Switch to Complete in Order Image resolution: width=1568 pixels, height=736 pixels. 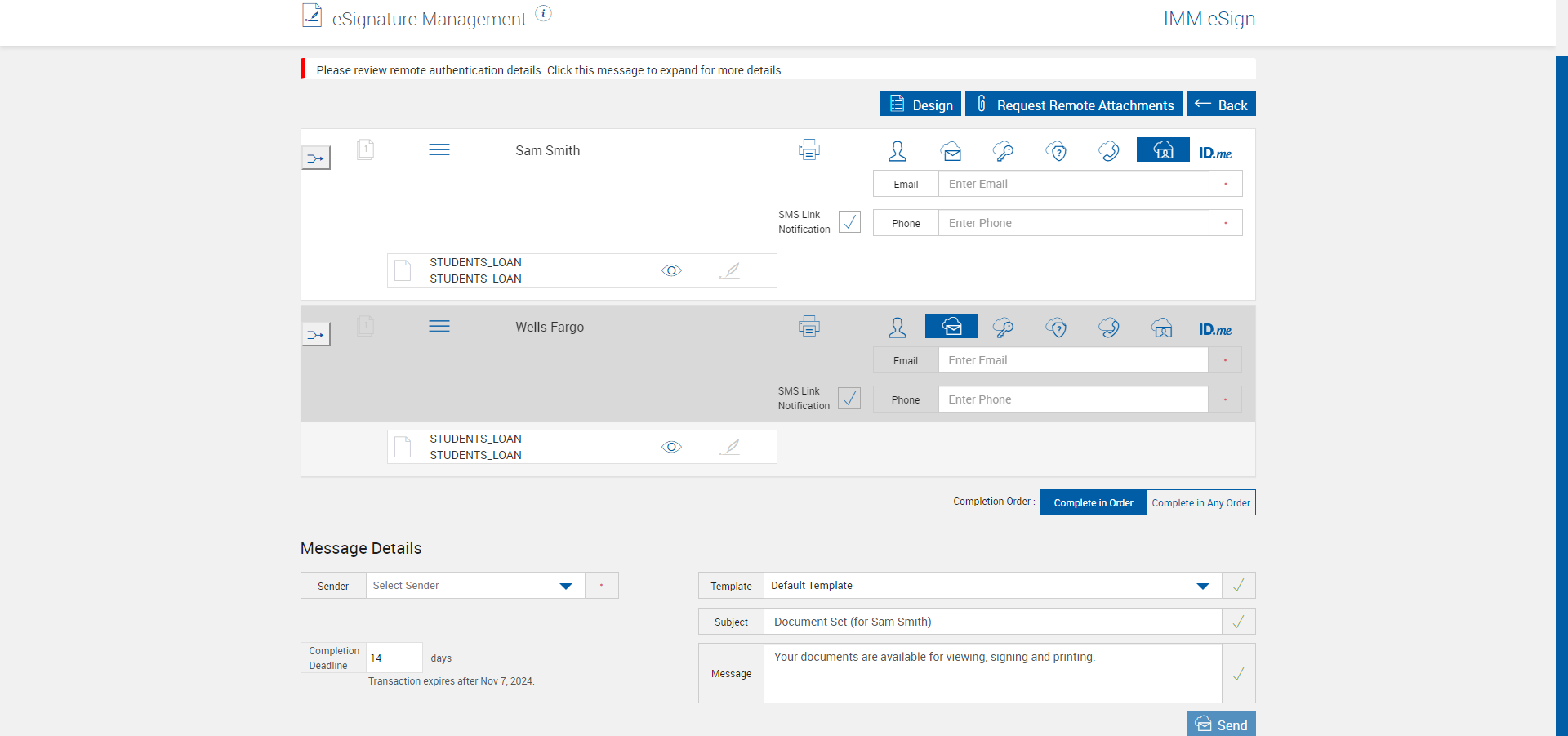tap(1093, 503)
